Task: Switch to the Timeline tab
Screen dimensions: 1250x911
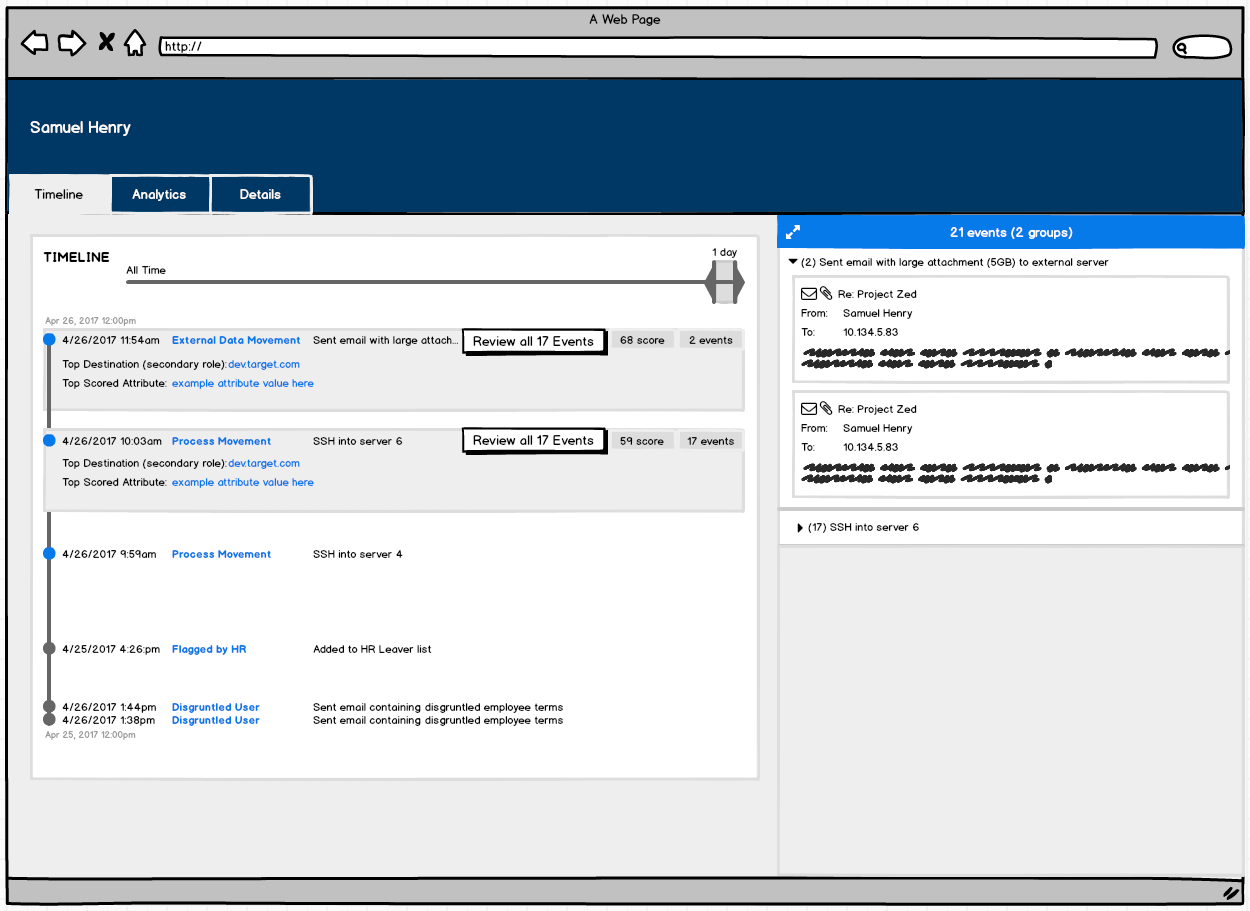Action: [59, 194]
